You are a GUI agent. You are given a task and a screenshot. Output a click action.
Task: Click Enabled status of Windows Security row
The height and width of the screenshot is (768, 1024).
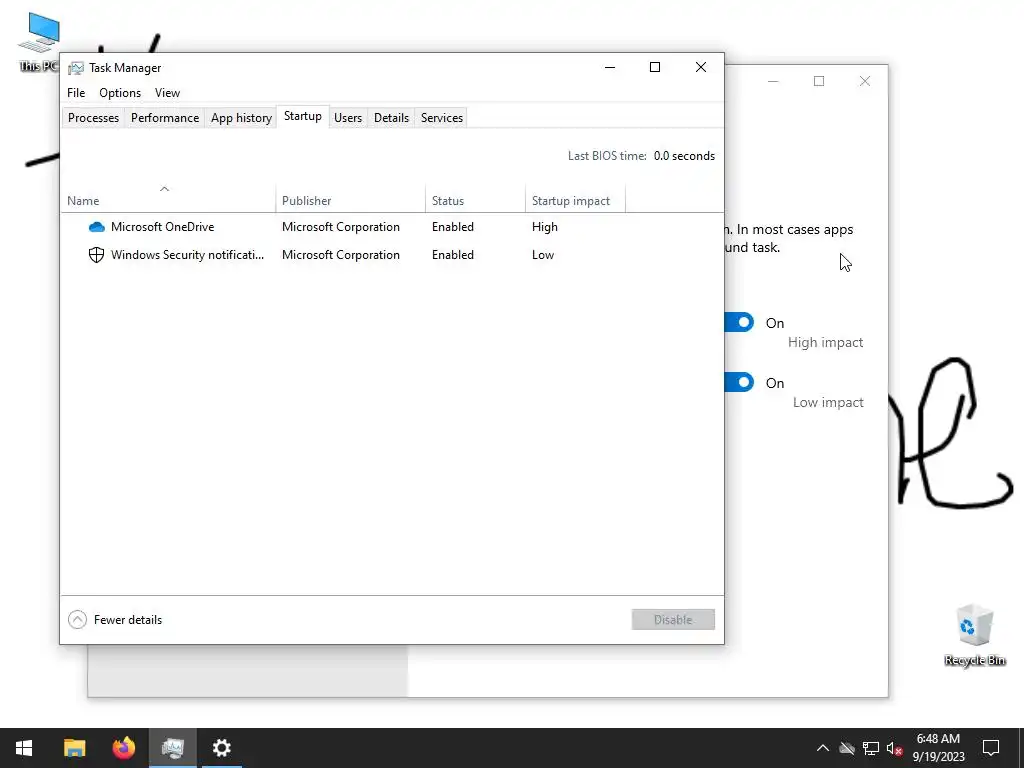453,255
